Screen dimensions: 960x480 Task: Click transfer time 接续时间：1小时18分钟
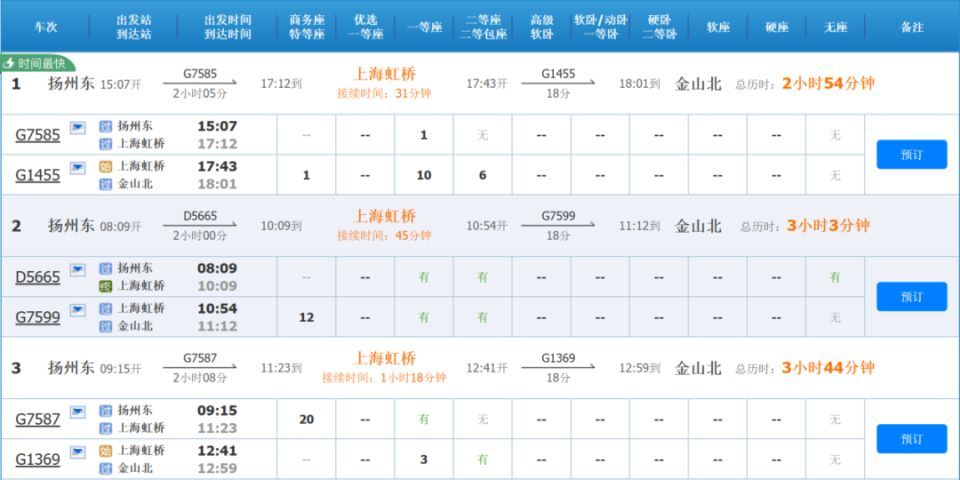(x=384, y=378)
